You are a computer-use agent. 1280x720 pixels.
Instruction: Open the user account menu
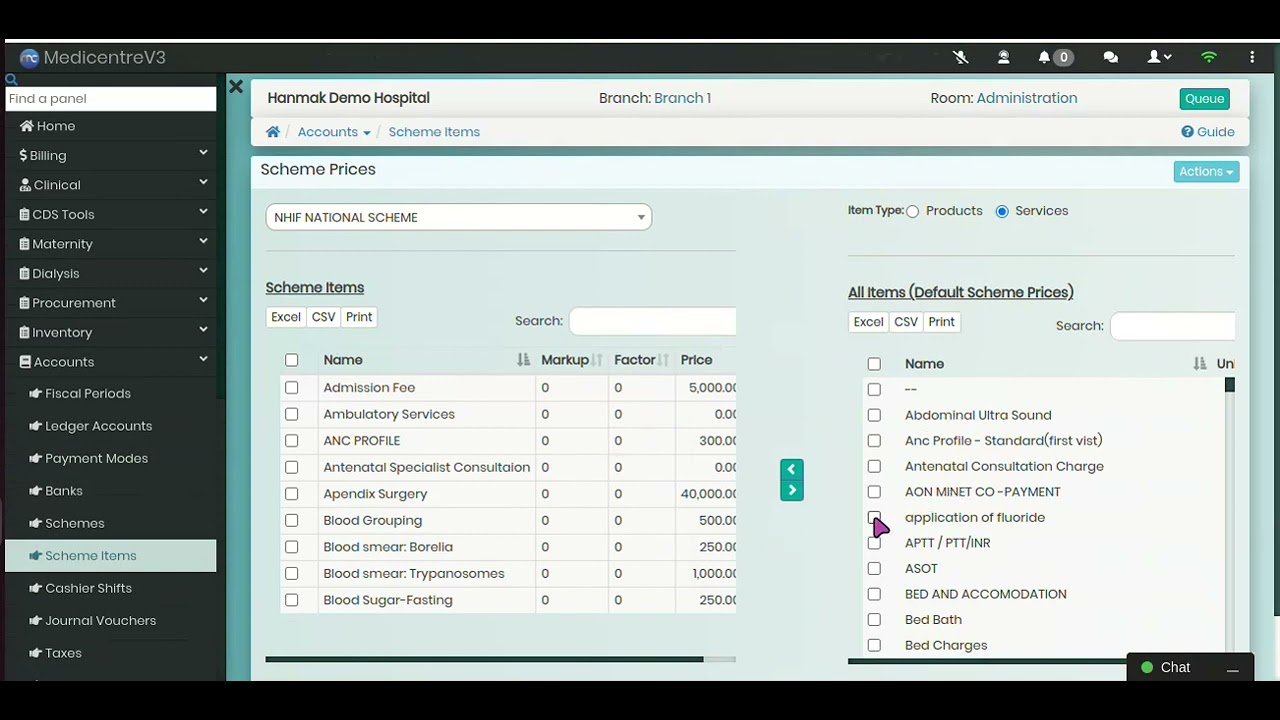pyautogui.click(x=1159, y=58)
